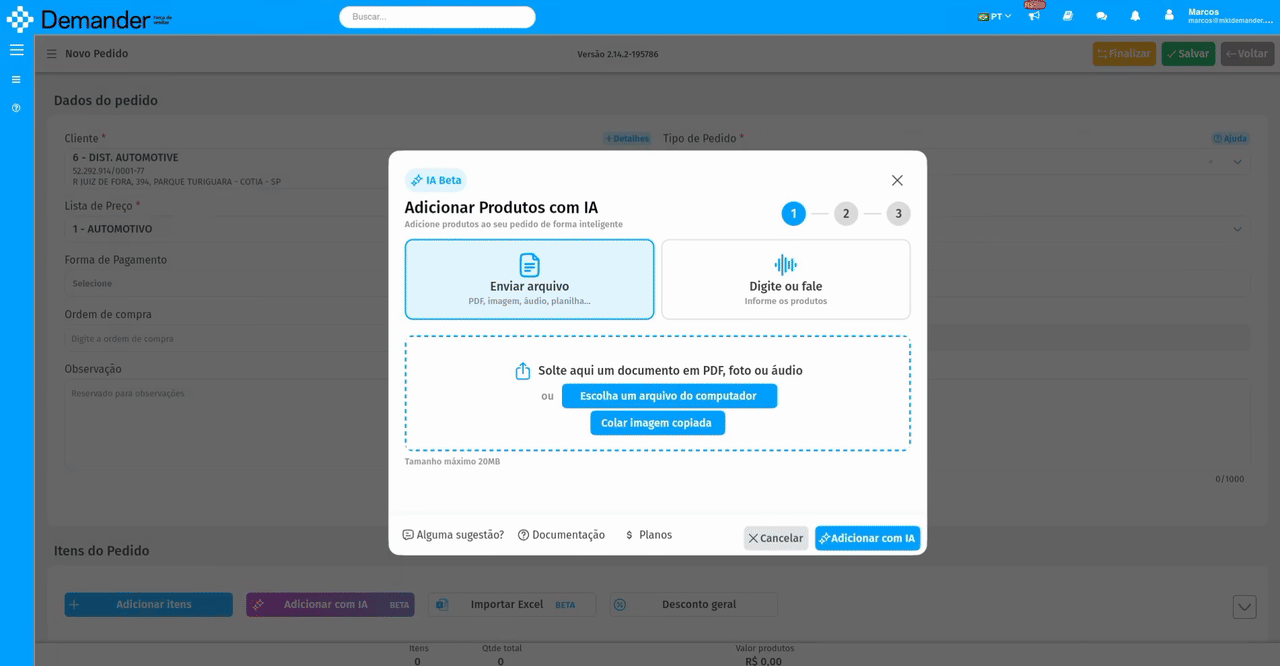1280x666 pixels.
Task: Click Adicionar com IA button in dialog footer
Action: coord(867,538)
